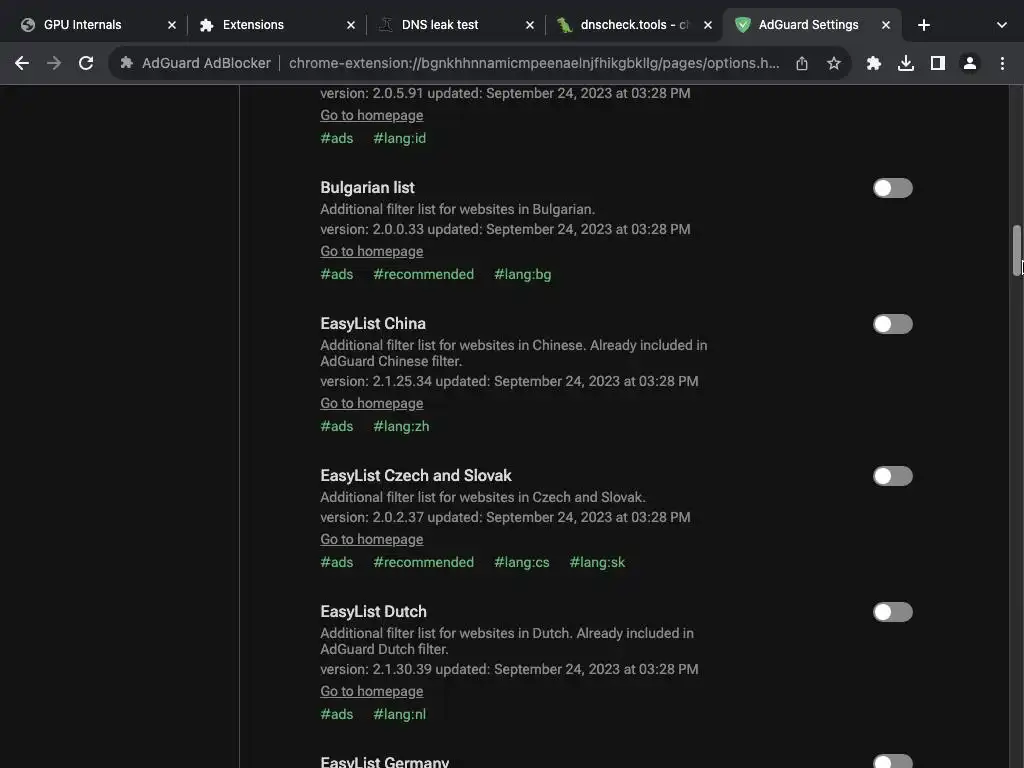Click the #lang:nl tag
Image resolution: width=1024 pixels, height=768 pixels.
click(x=399, y=714)
